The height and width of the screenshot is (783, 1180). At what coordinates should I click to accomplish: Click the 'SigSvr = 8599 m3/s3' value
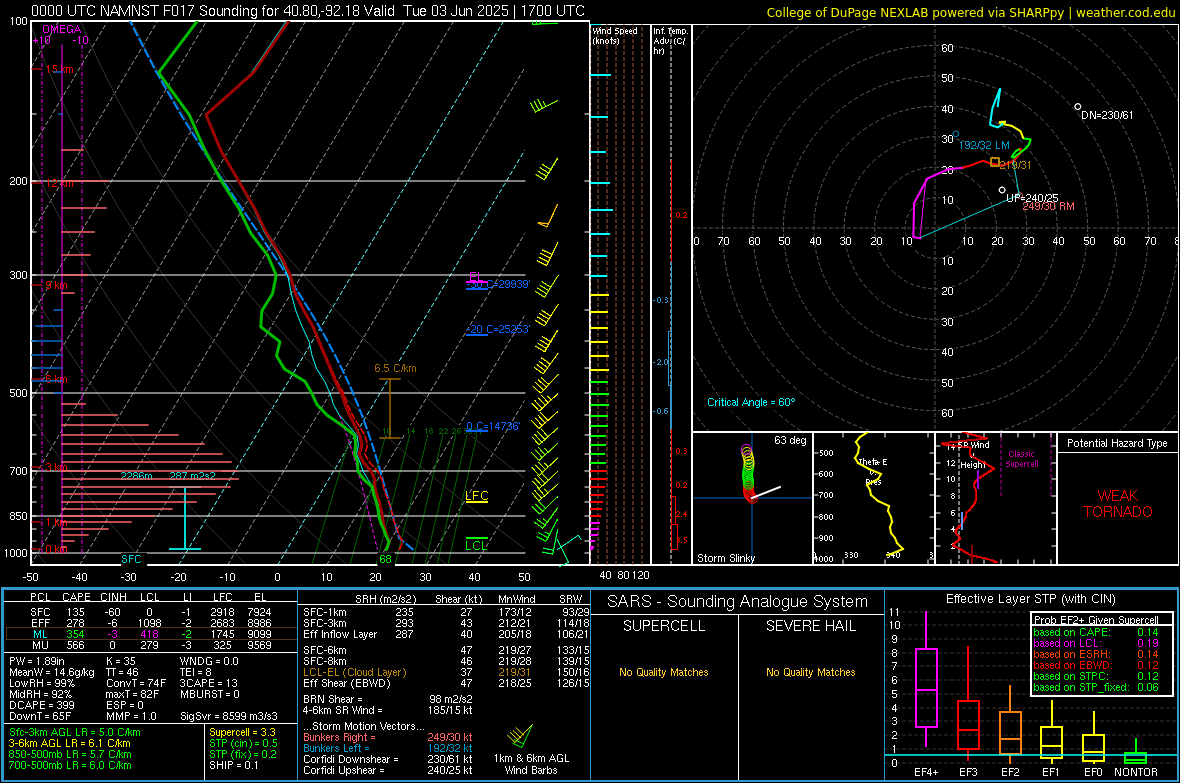click(x=229, y=716)
